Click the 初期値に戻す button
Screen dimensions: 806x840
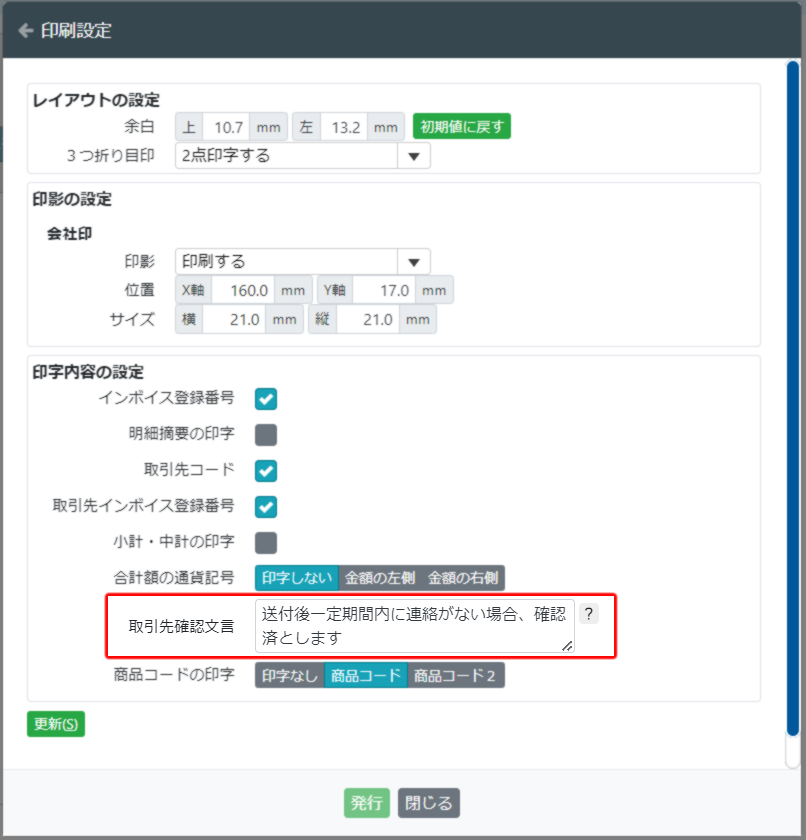coord(461,127)
